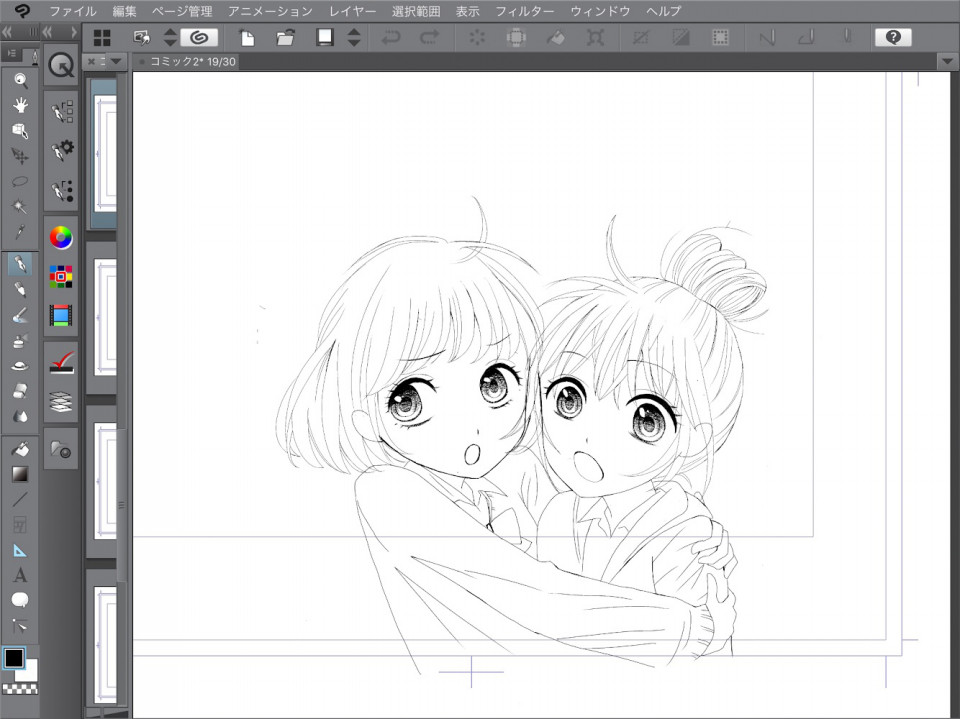This screenshot has width=960, height=719.
Task: Select the Eraser tool
Action: [20, 391]
